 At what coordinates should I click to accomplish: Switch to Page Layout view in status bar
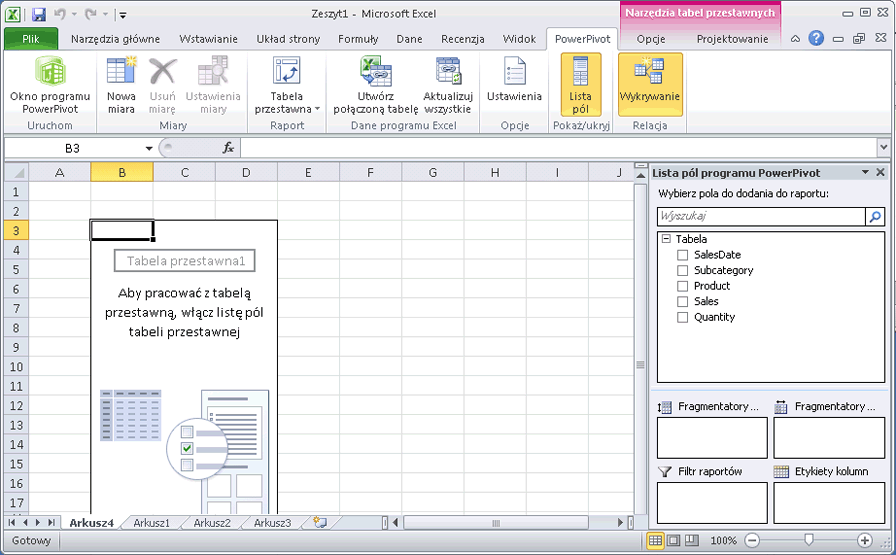click(674, 540)
